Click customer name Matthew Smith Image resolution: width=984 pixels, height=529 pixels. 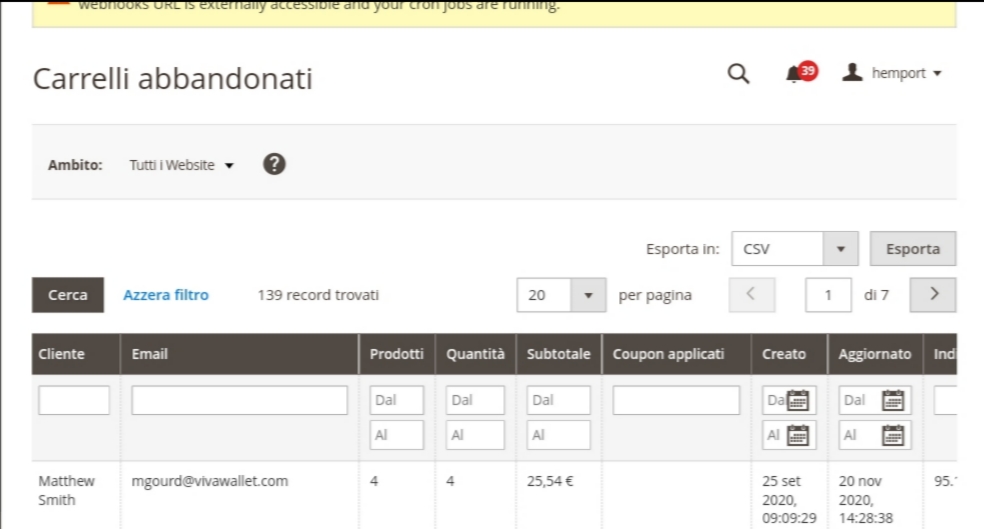coord(66,491)
